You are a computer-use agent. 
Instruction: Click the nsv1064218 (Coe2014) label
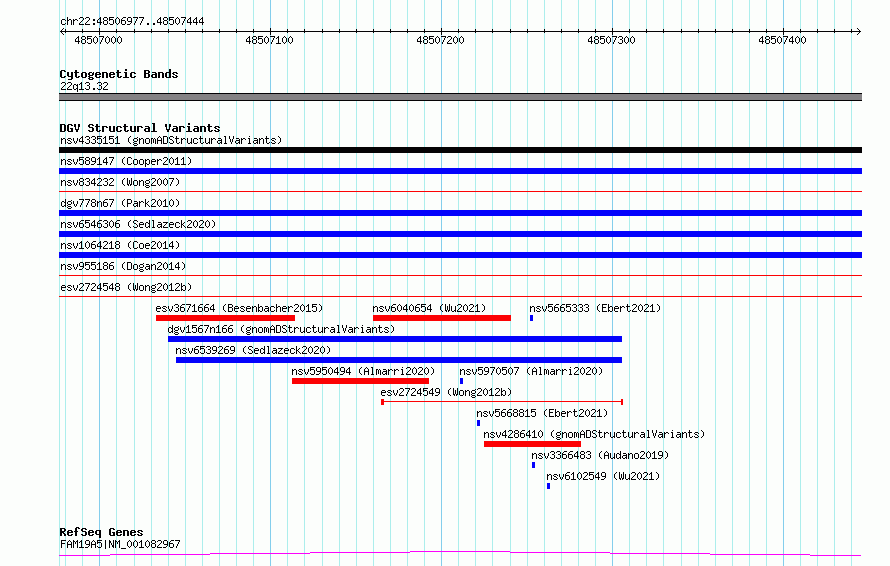coord(120,245)
